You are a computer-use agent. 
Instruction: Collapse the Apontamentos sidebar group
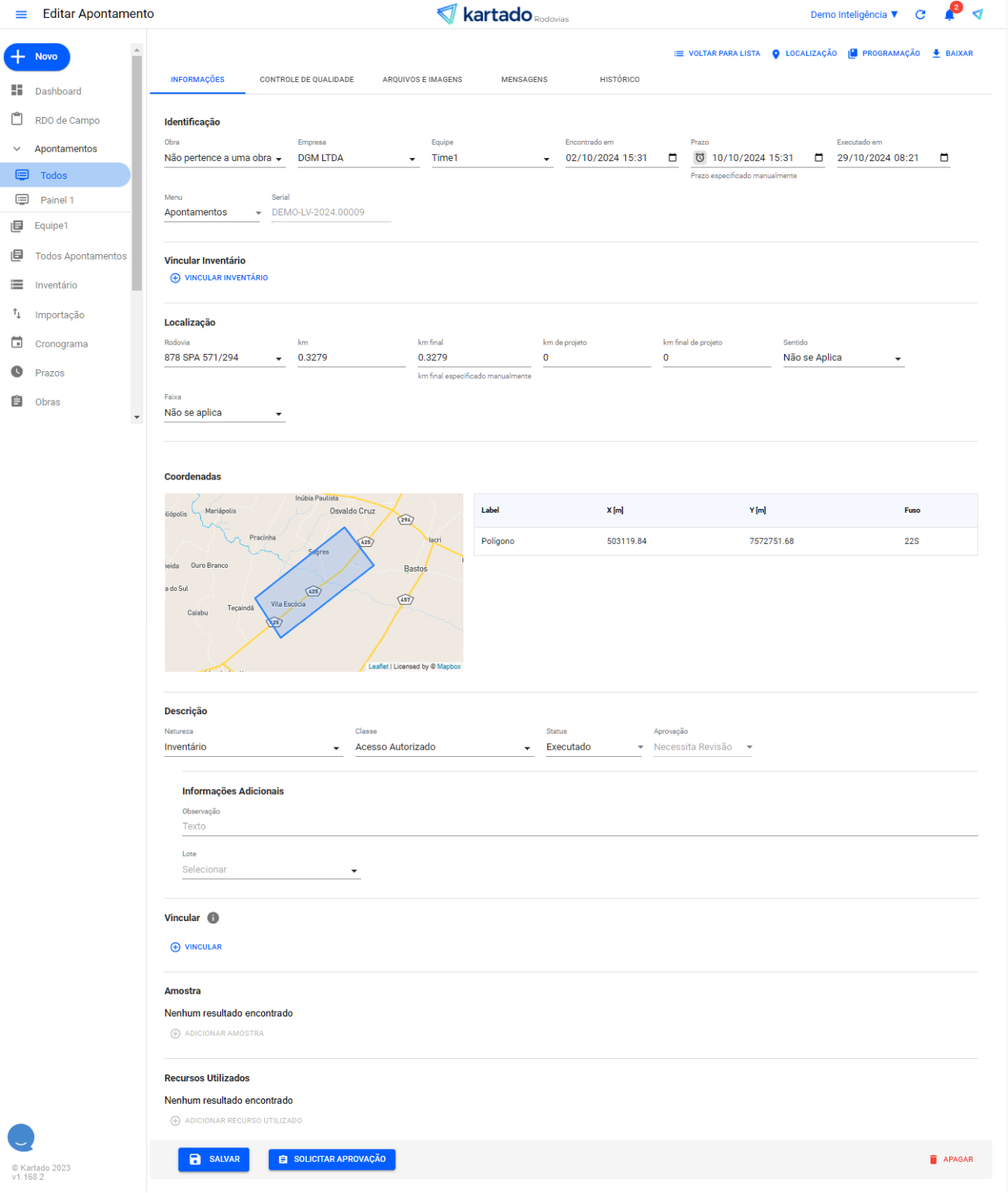pos(17,149)
